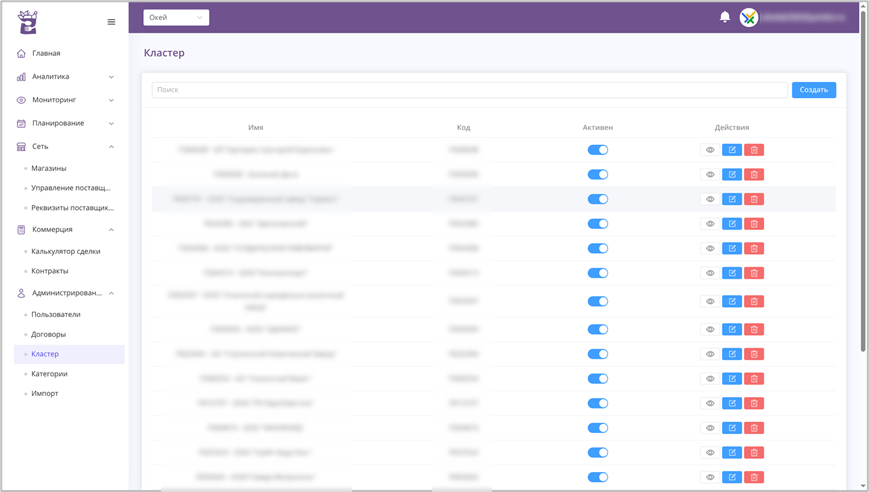The image size is (869, 492).
Task: Toggle Активен switch in two-line name row
Action: 597,301
